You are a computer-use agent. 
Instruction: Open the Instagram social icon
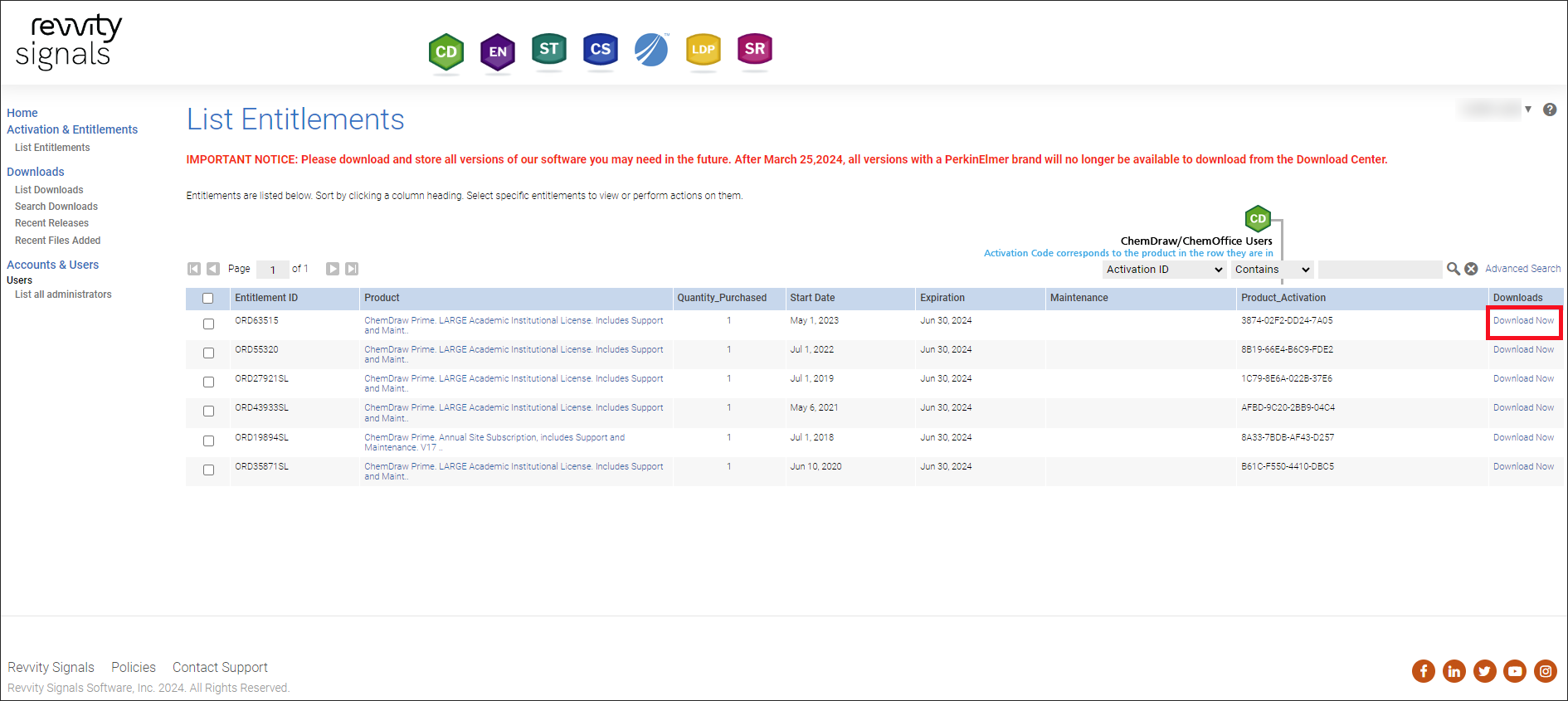[x=1546, y=671]
